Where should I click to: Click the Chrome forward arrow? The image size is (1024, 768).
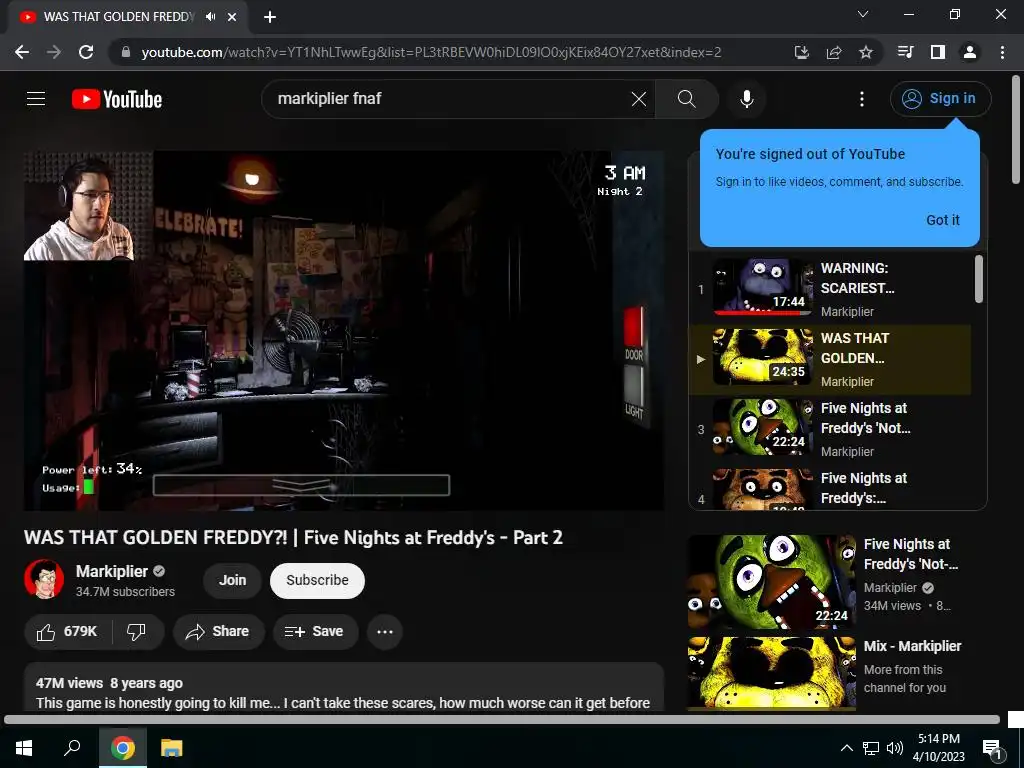click(54, 52)
